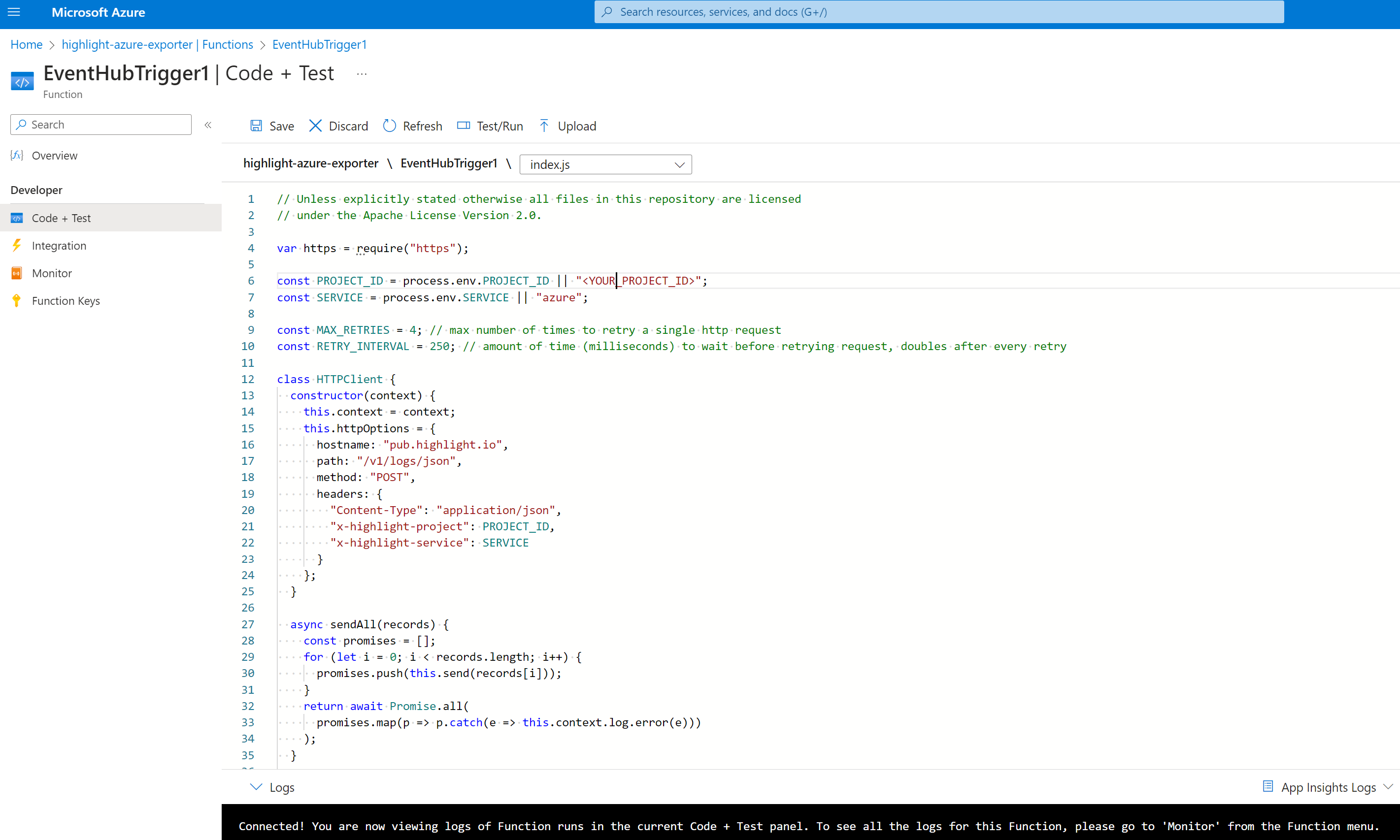The height and width of the screenshot is (840, 1400).
Task: Open the Integration menu item
Action: pyautogui.click(x=59, y=246)
